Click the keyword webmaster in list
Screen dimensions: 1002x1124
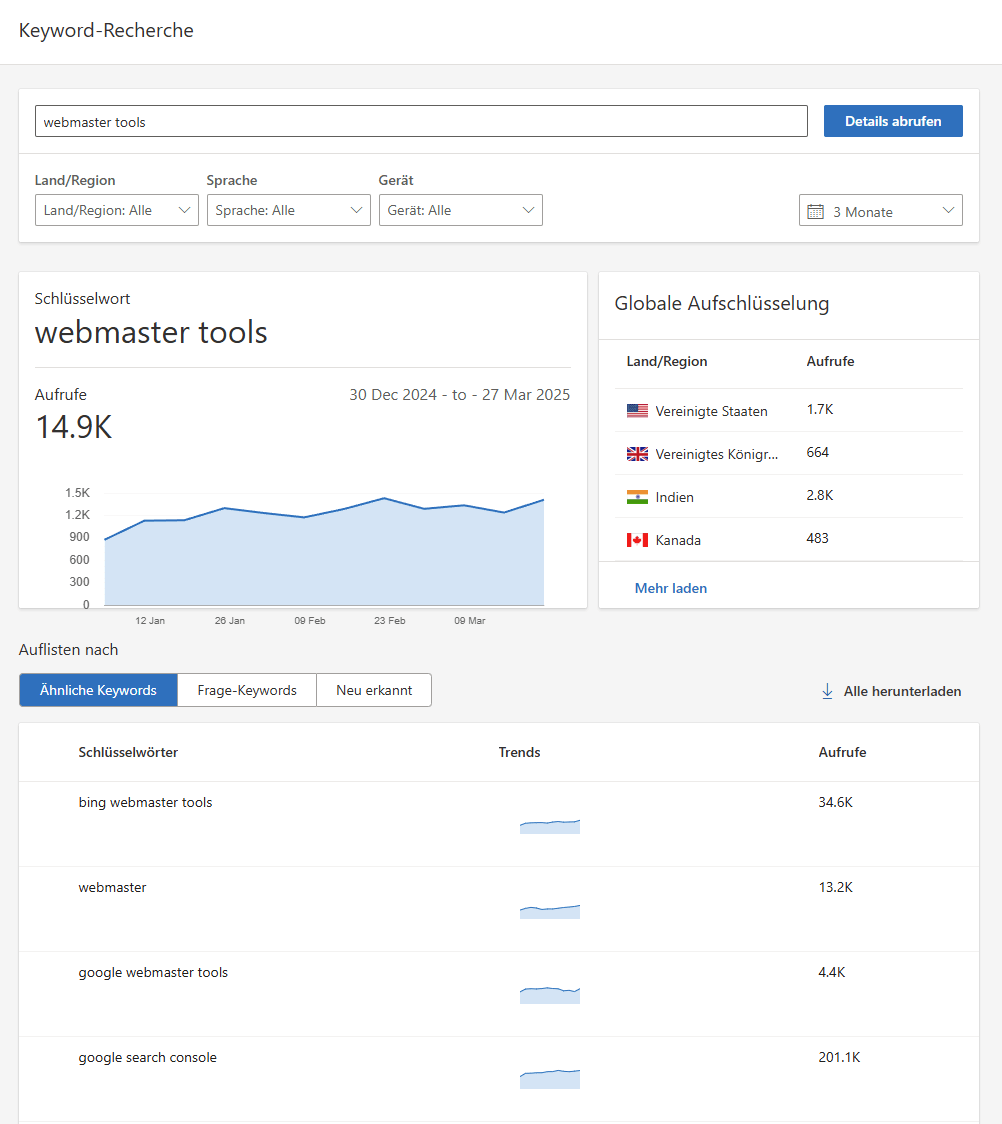click(x=113, y=887)
